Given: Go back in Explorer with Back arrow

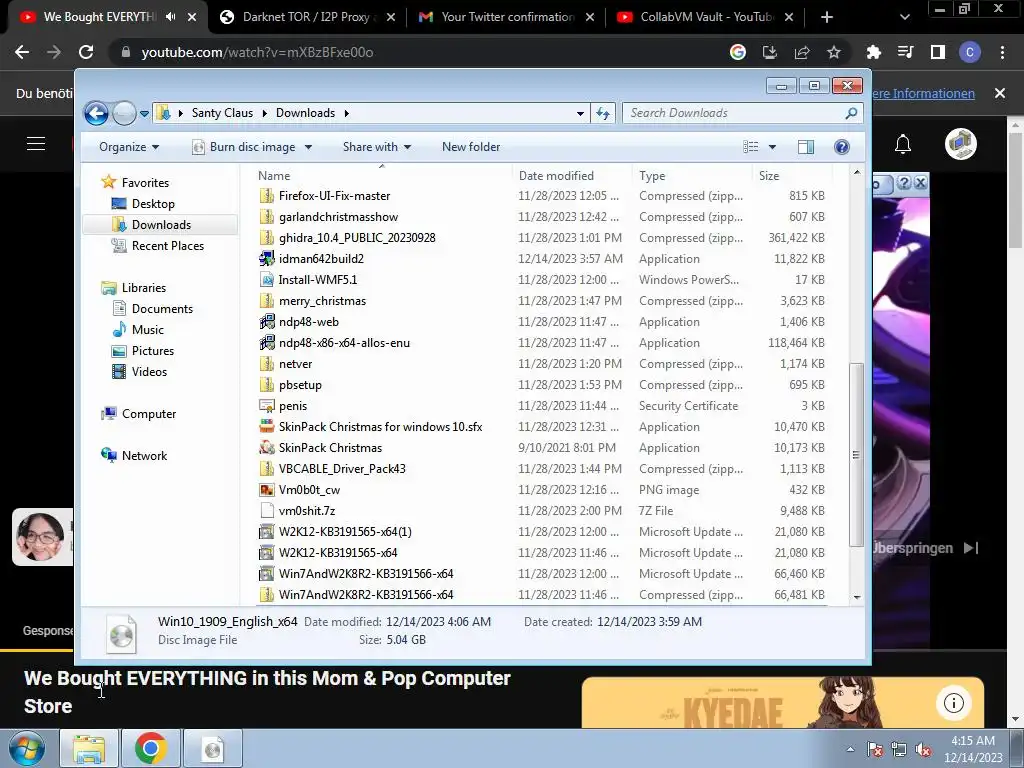Looking at the screenshot, I should click(x=97, y=114).
